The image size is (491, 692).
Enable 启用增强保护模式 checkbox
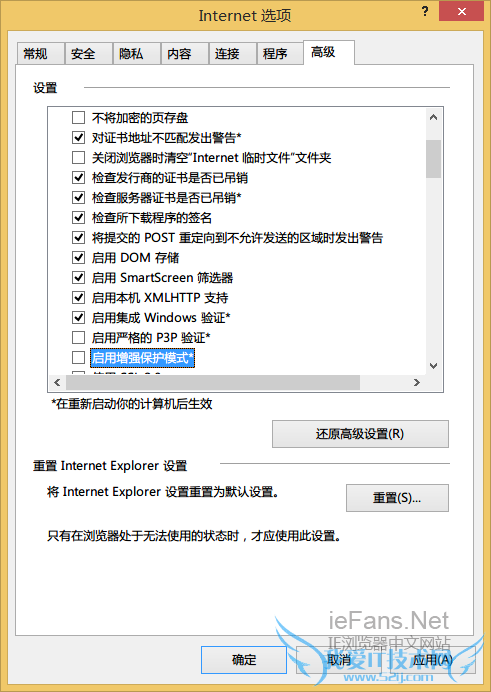tap(79, 357)
